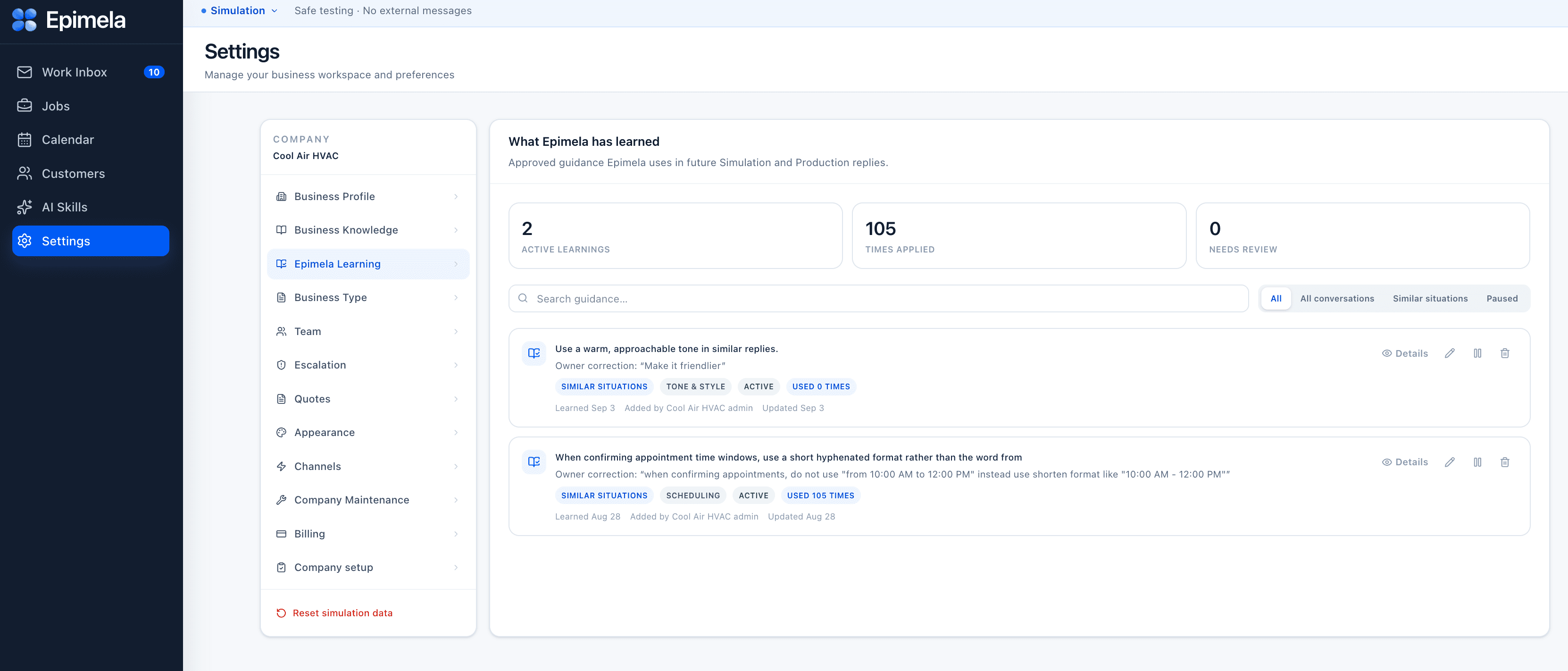Filter by Similar situations tab

(x=1430, y=298)
